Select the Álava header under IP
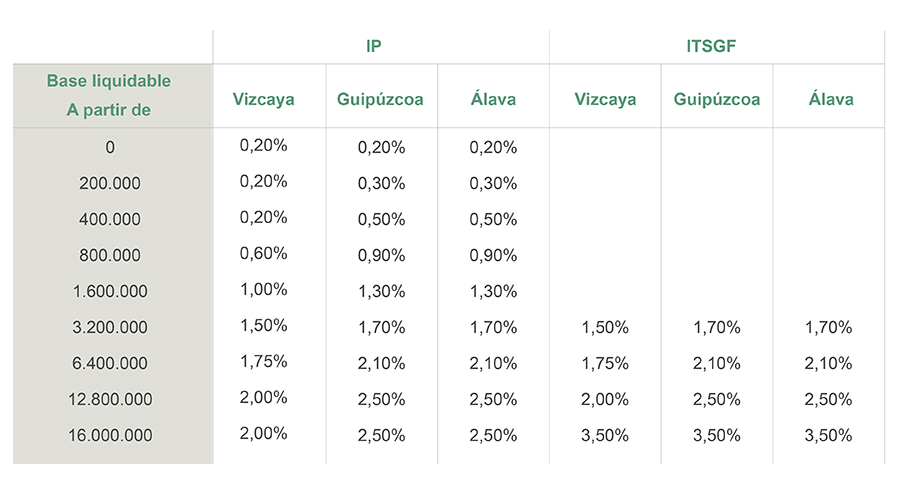 tap(493, 99)
